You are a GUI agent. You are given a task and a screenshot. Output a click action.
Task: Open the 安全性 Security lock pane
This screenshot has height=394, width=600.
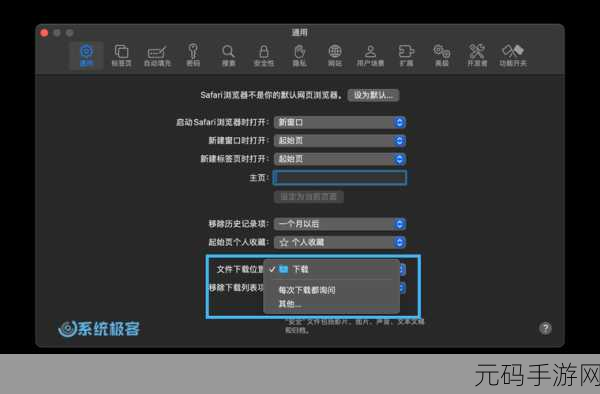[264, 55]
